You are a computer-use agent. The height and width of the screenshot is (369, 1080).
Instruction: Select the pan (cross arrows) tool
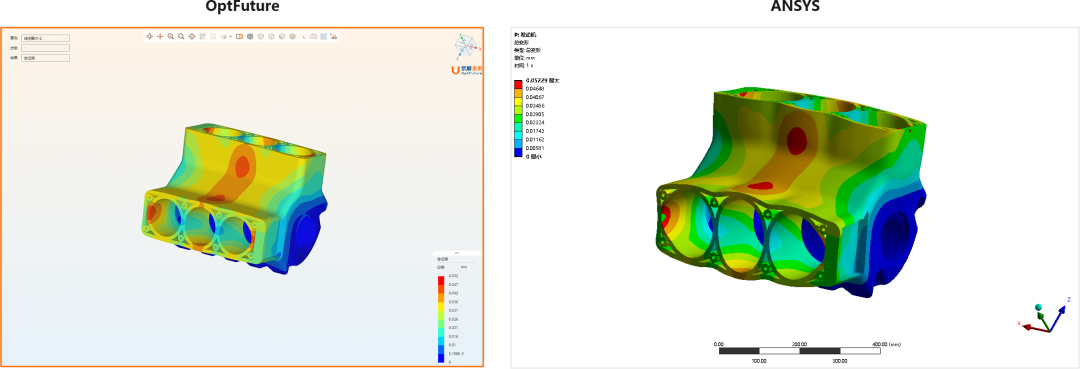(160, 36)
